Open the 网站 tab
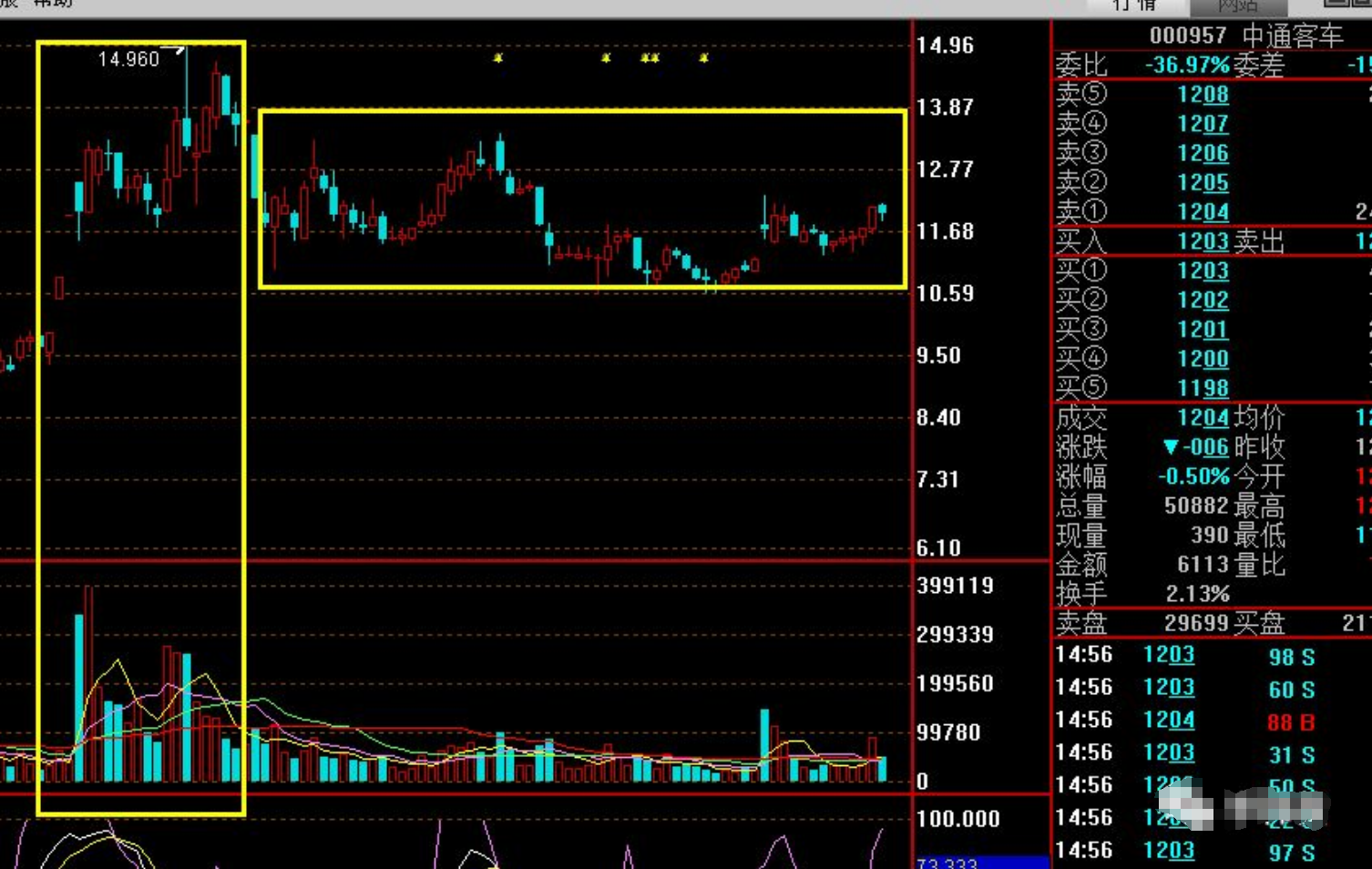The width and height of the screenshot is (1372, 869). pos(1237,6)
